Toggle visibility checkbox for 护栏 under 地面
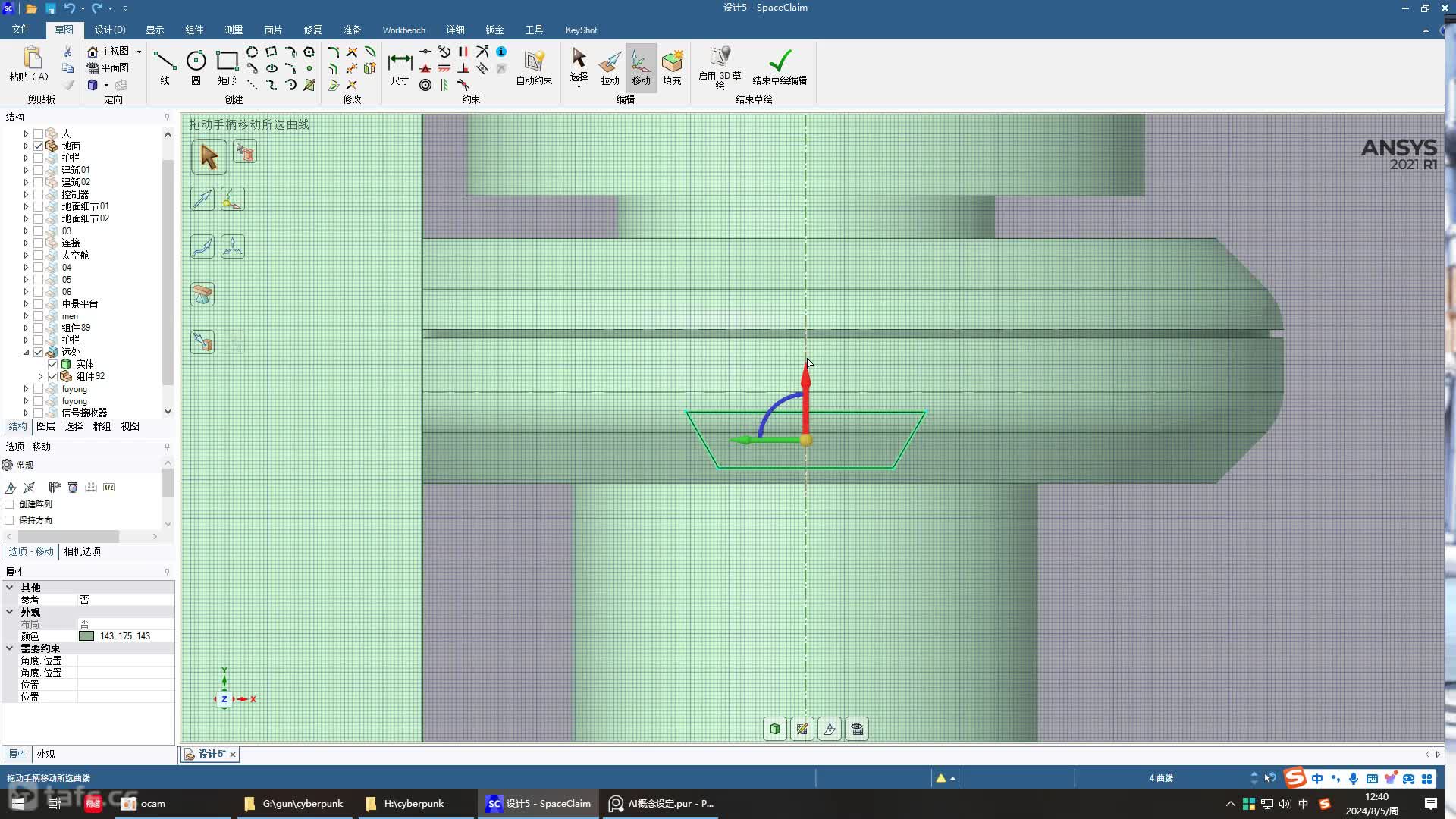The height and width of the screenshot is (819, 1456). (x=38, y=158)
